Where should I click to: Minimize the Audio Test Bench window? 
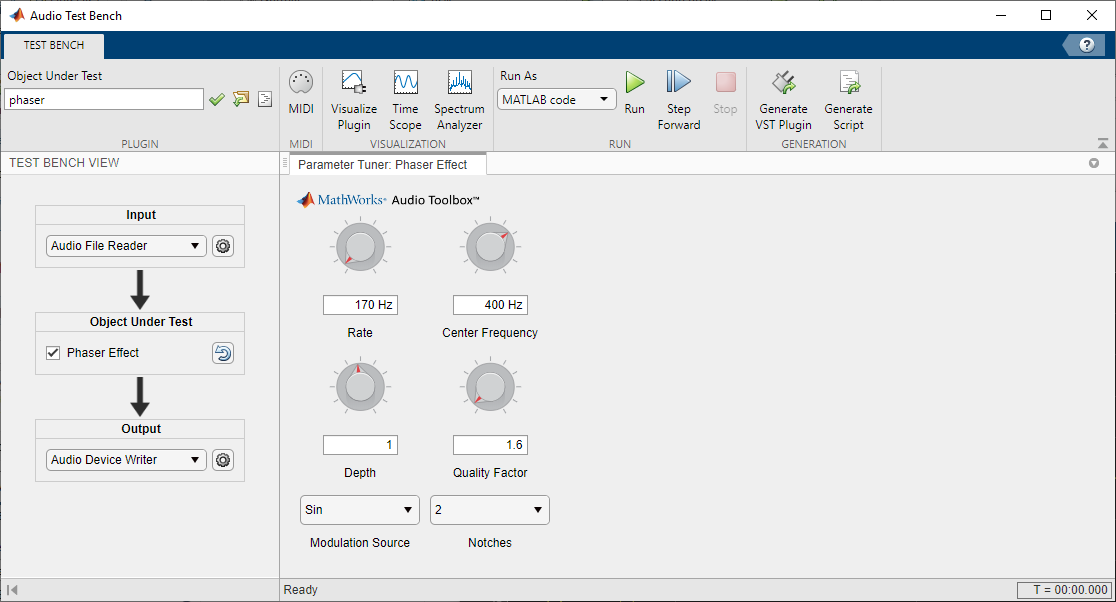pyautogui.click(x=1001, y=16)
